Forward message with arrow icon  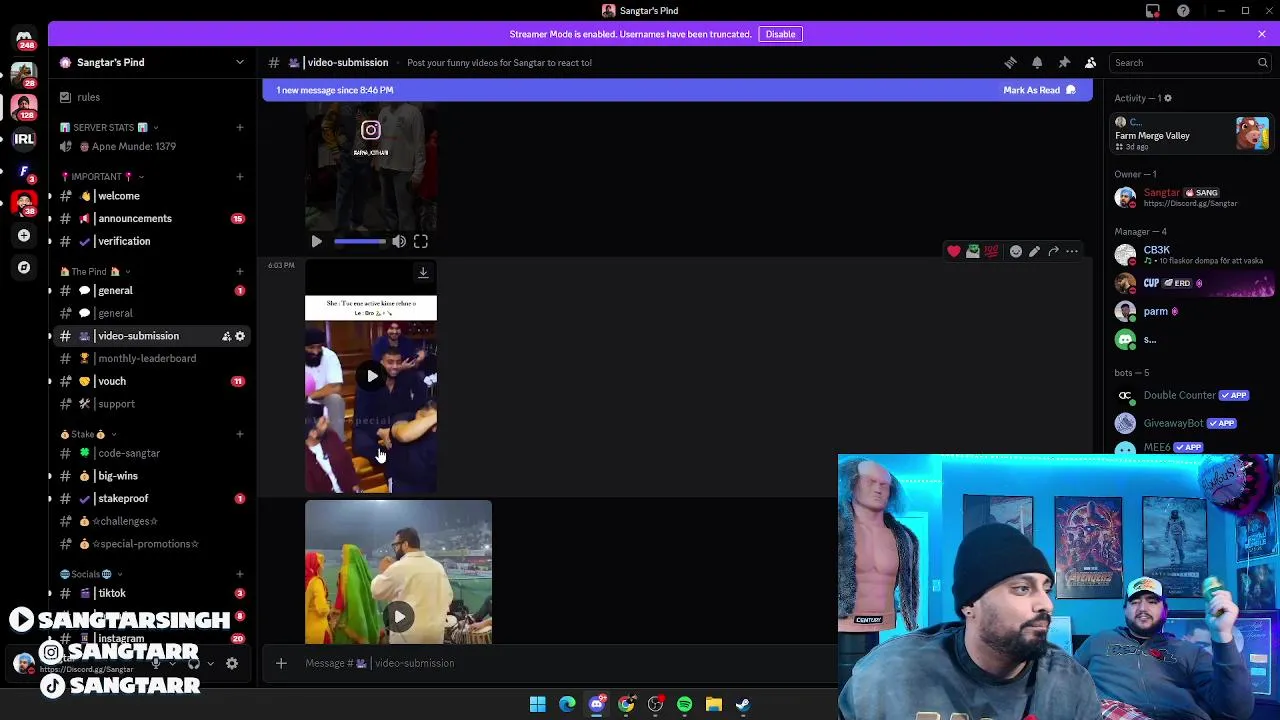click(x=1053, y=251)
